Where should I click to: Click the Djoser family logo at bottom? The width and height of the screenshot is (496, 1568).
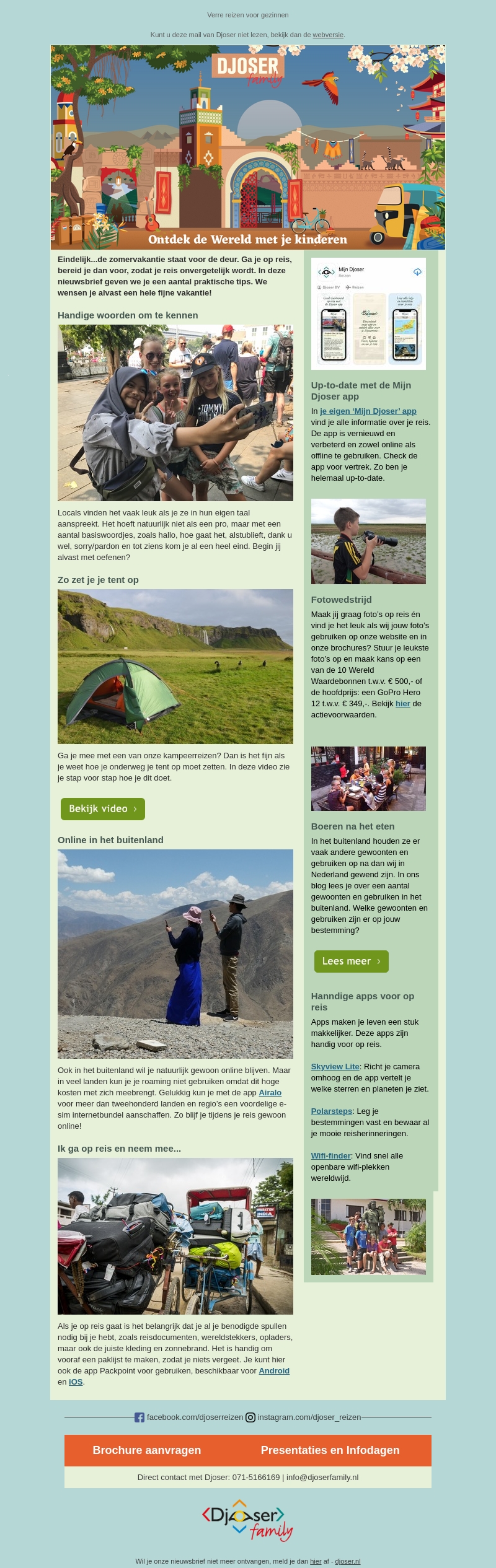pyautogui.click(x=247, y=1520)
